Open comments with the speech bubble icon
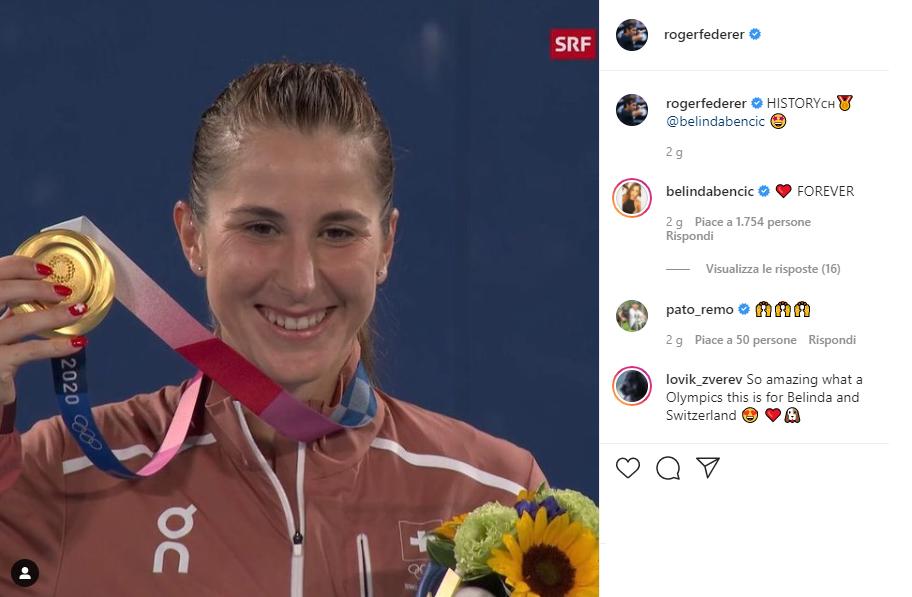912x597 pixels. pyautogui.click(x=668, y=468)
